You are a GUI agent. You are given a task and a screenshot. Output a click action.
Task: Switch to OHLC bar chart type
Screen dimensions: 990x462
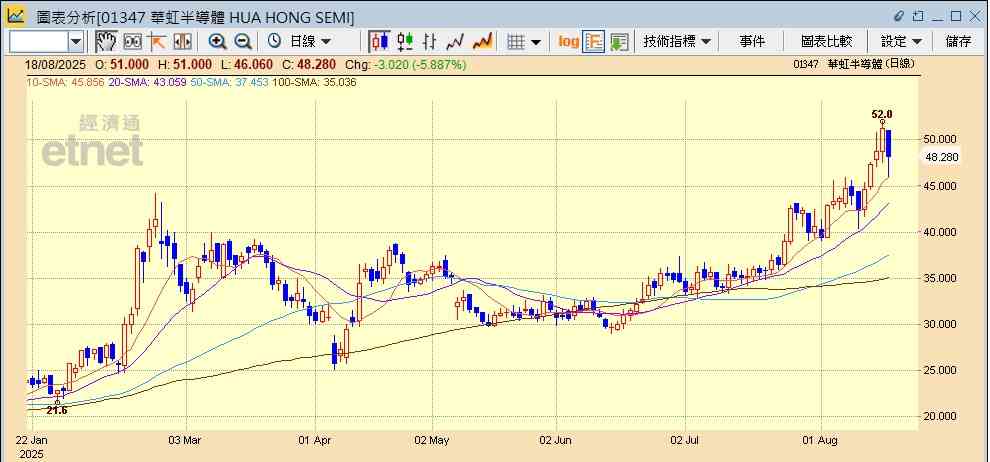tap(429, 42)
